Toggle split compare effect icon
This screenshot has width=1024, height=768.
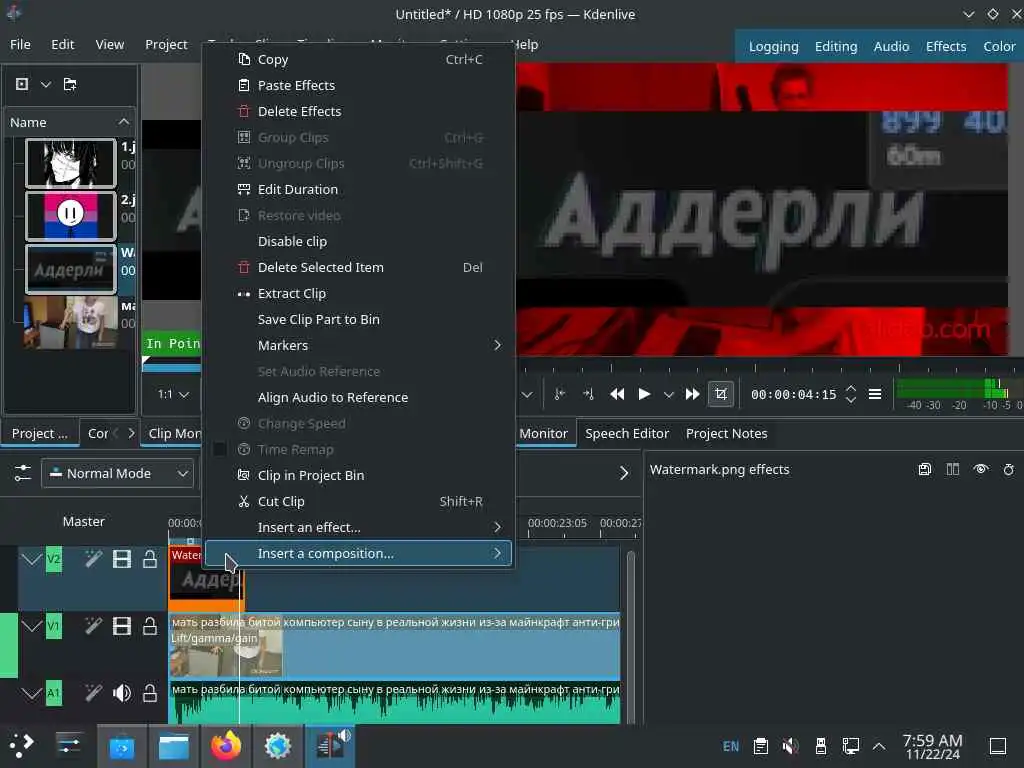click(953, 470)
